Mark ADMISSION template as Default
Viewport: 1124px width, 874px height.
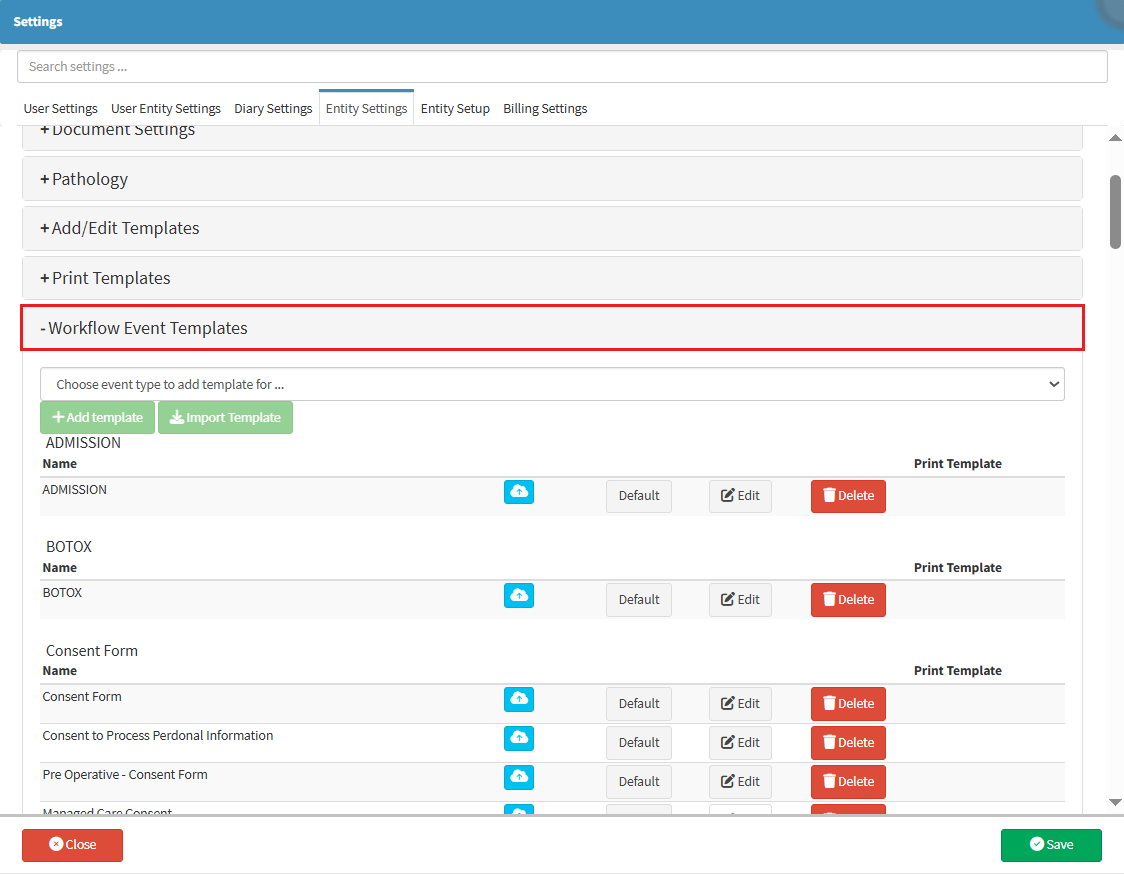tap(638, 496)
